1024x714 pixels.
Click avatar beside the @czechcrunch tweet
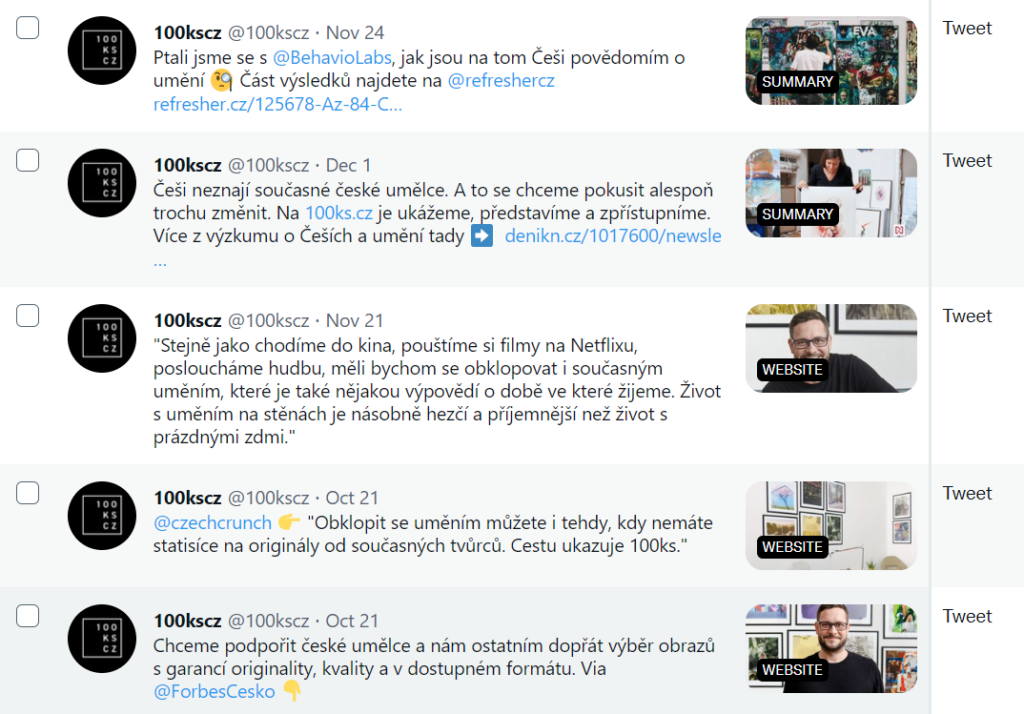(102, 515)
